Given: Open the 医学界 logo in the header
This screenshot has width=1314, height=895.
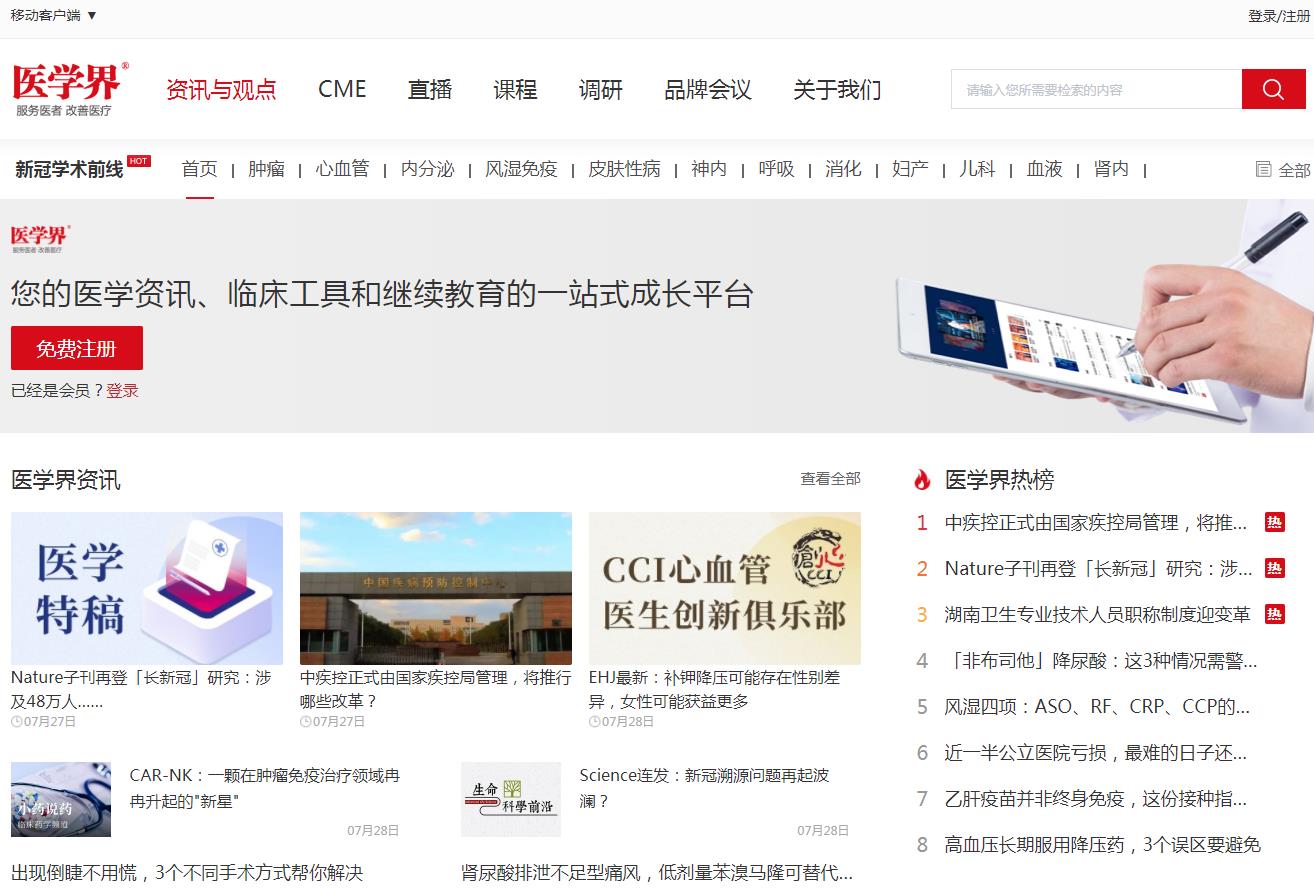Looking at the screenshot, I should click(x=70, y=88).
